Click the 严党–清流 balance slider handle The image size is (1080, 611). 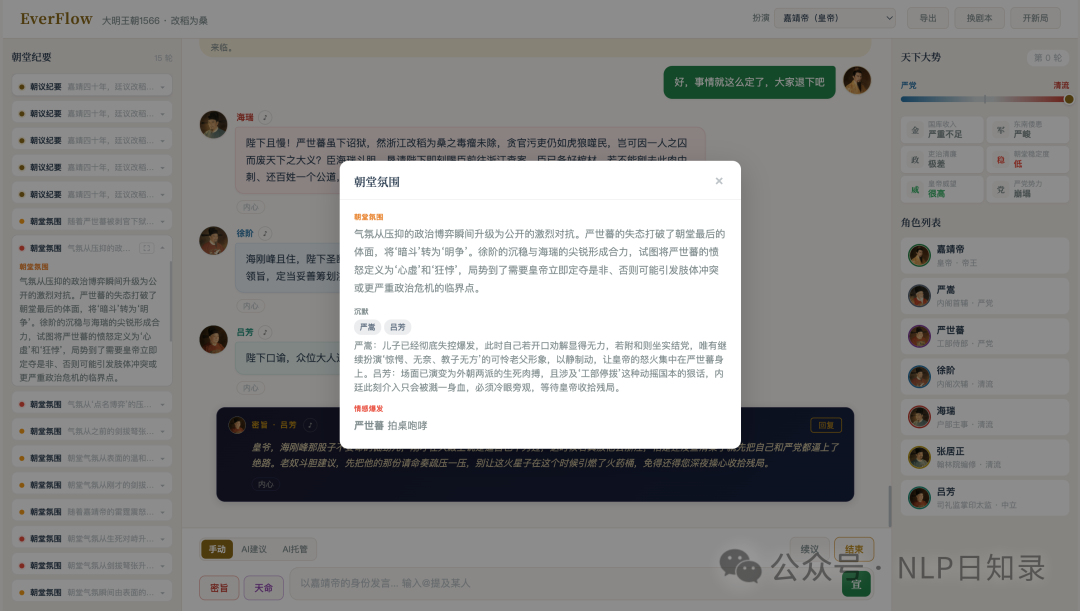[x=1068, y=99]
